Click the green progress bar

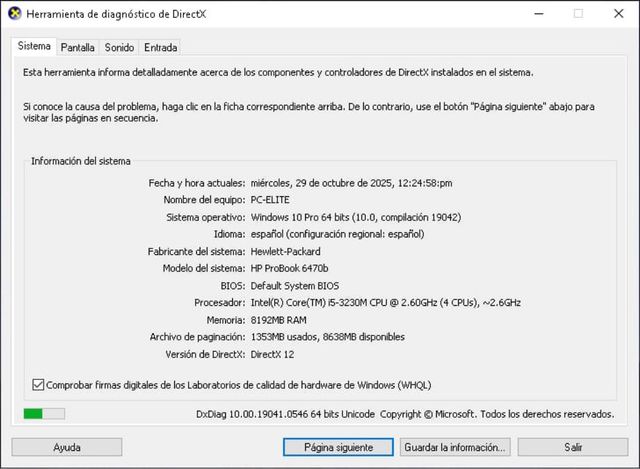(44, 413)
